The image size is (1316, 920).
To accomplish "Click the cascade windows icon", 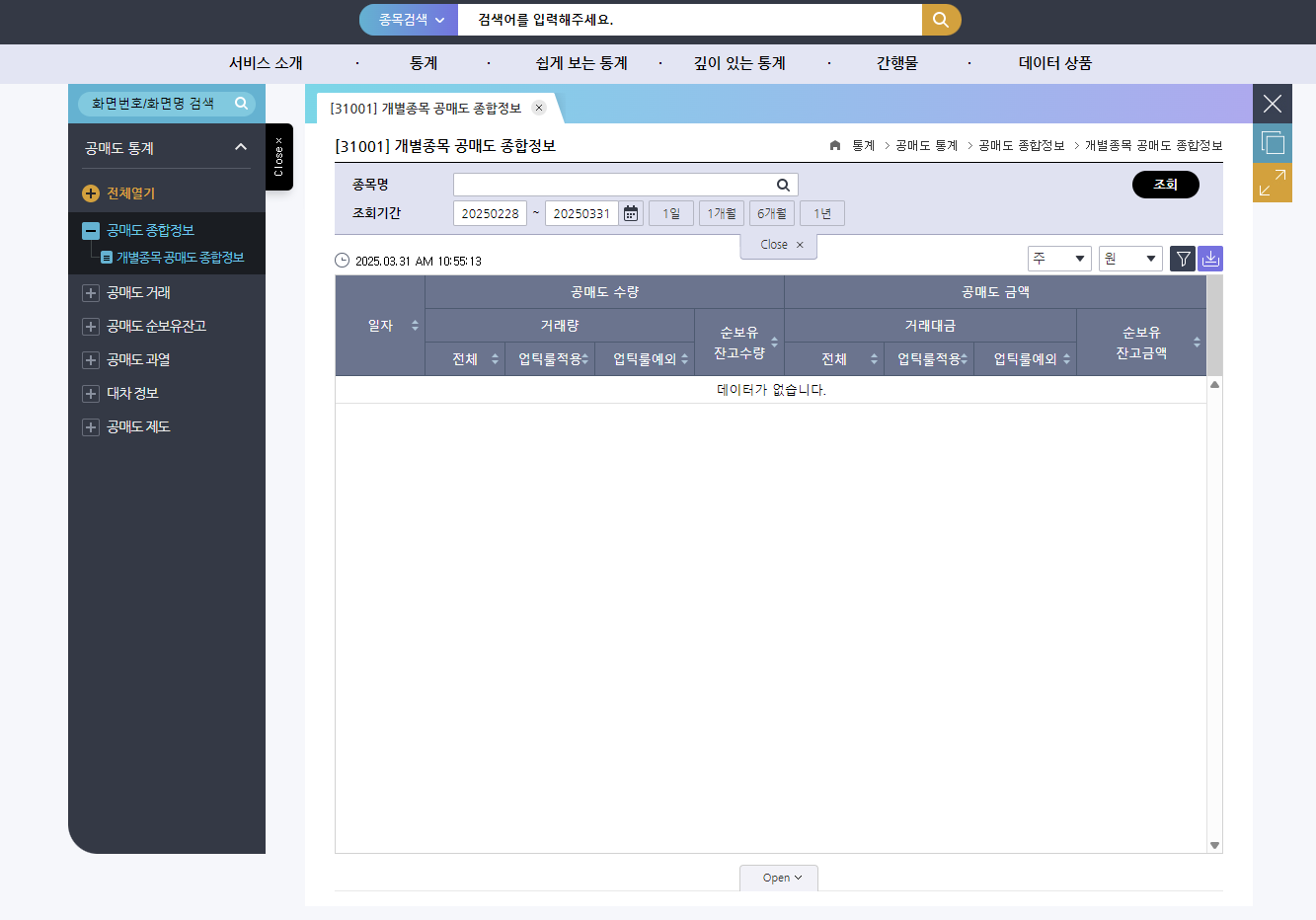I will coord(1273,143).
